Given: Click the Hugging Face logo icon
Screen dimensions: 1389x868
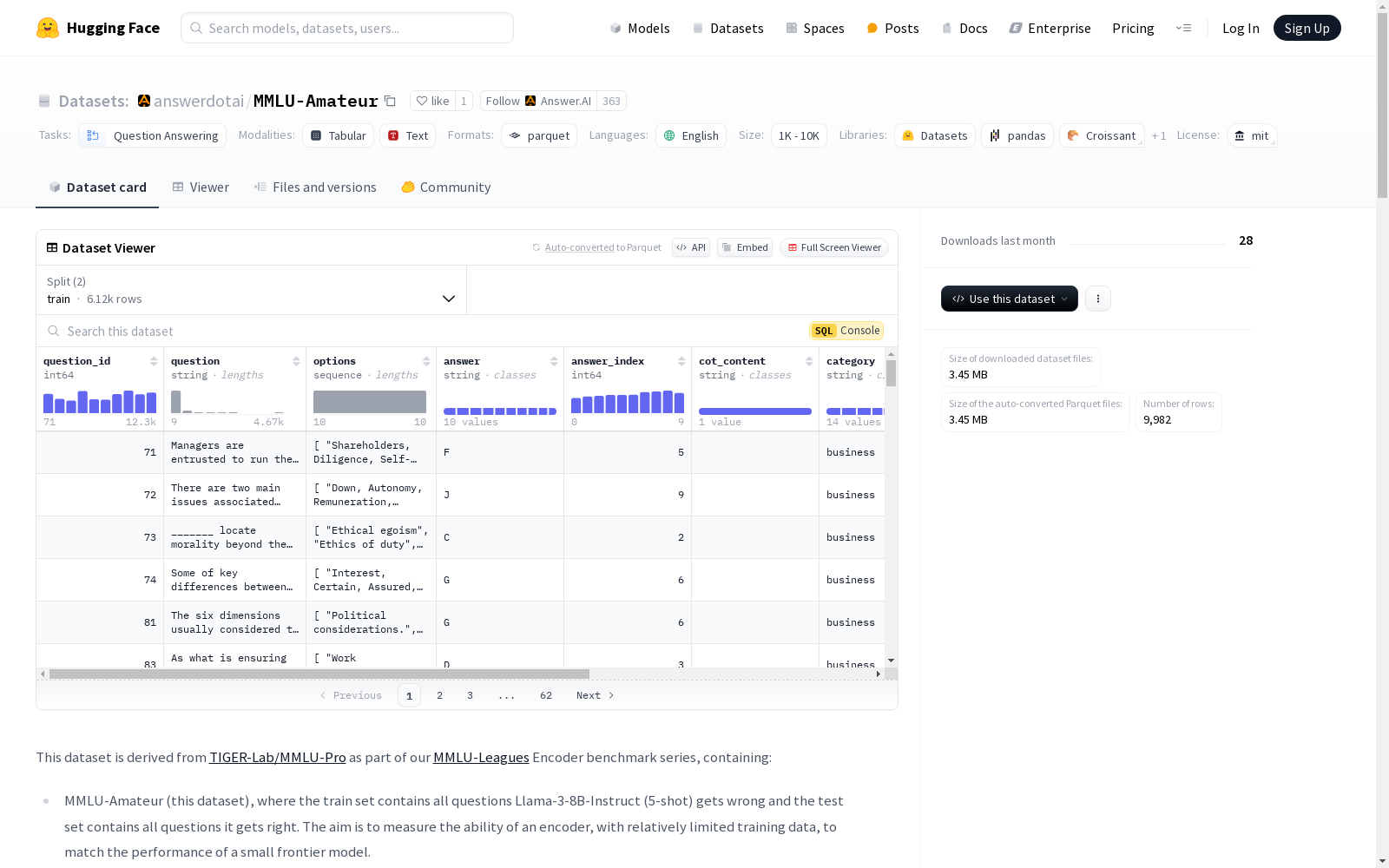Looking at the screenshot, I should 48,28.
